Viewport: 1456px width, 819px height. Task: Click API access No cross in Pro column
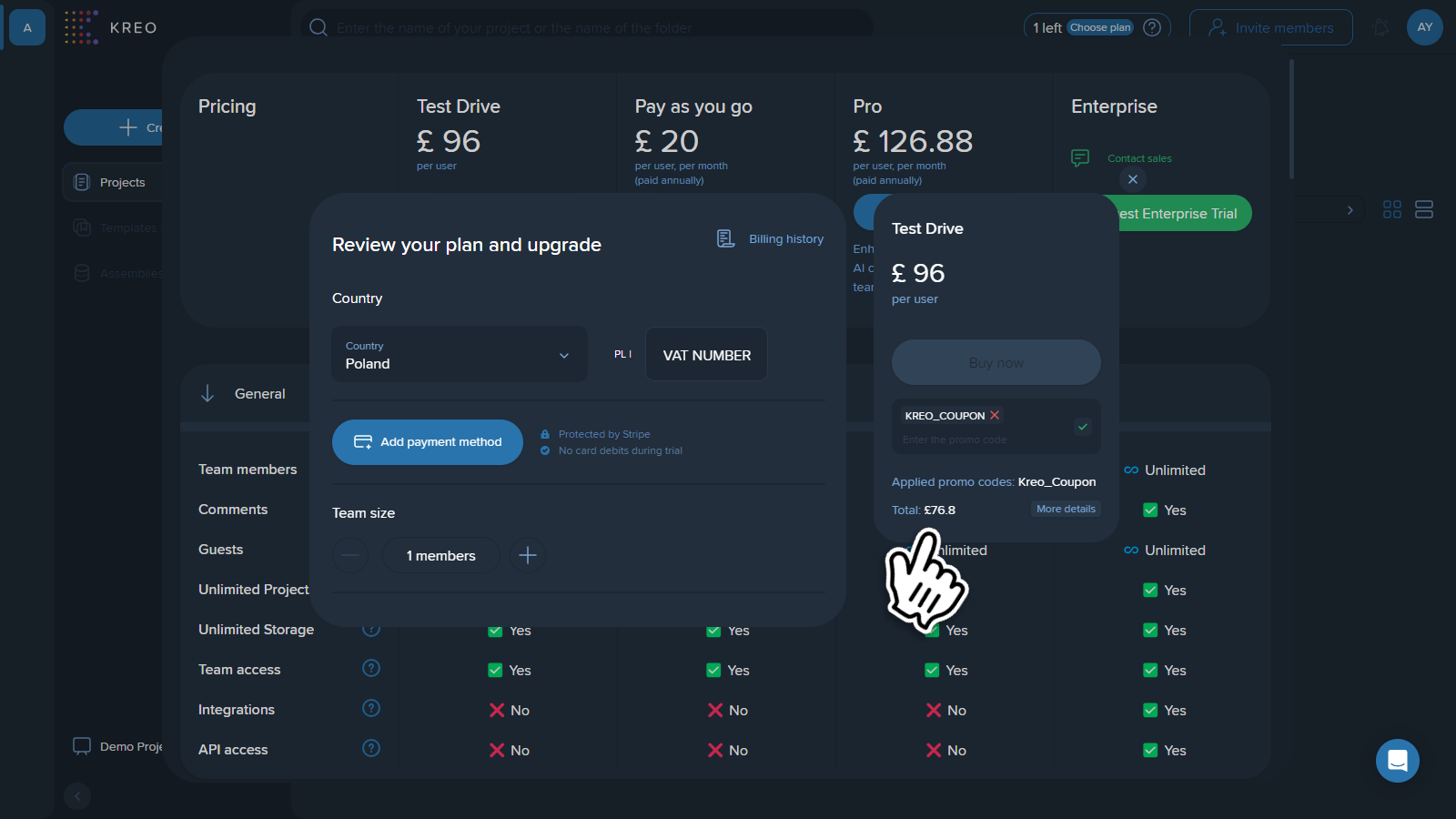tap(934, 750)
